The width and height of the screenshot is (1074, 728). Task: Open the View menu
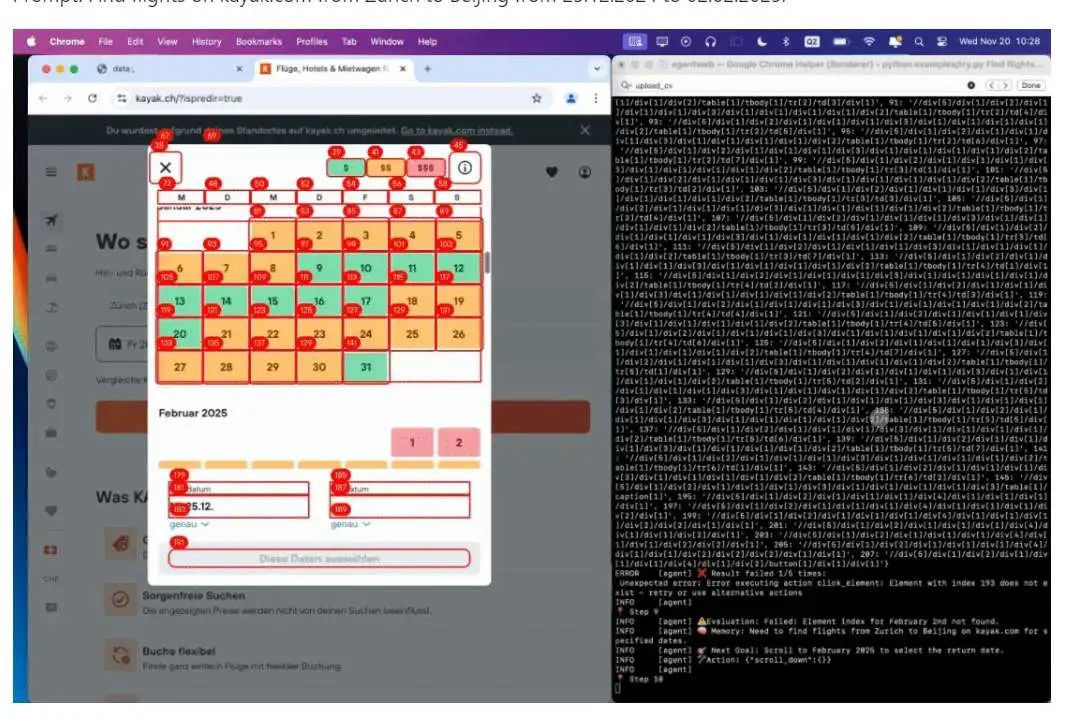(x=167, y=42)
